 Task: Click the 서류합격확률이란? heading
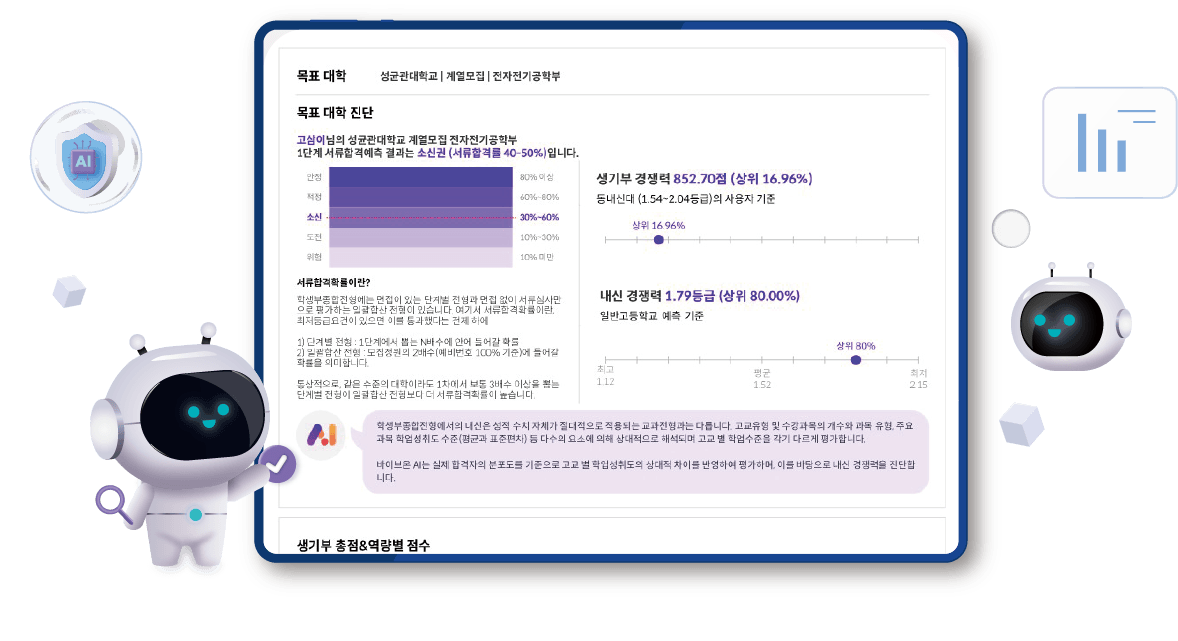pyautogui.click(x=334, y=283)
